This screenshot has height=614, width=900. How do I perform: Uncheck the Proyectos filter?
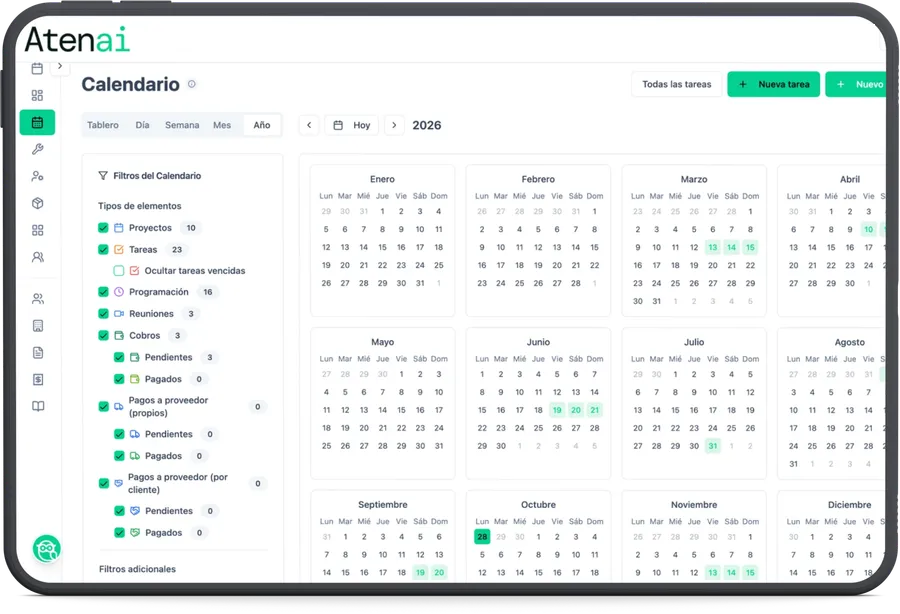103,228
